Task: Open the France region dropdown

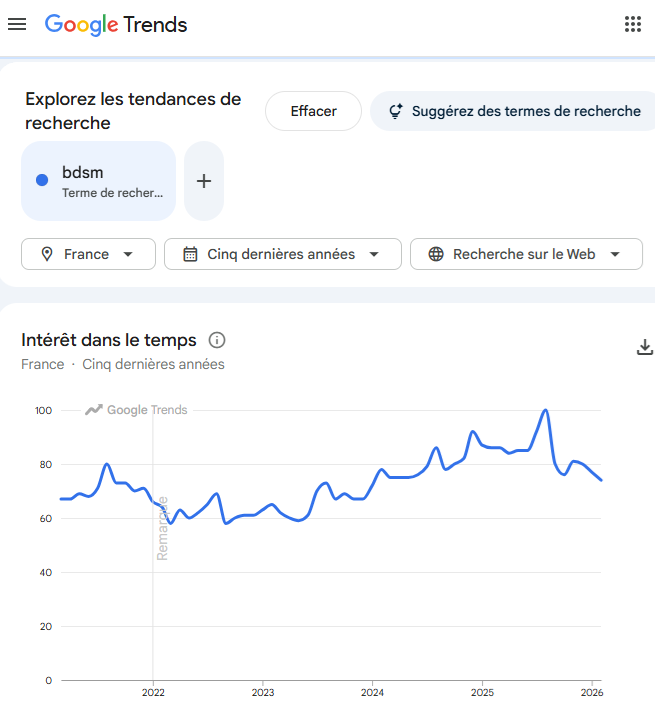Action: click(x=88, y=254)
